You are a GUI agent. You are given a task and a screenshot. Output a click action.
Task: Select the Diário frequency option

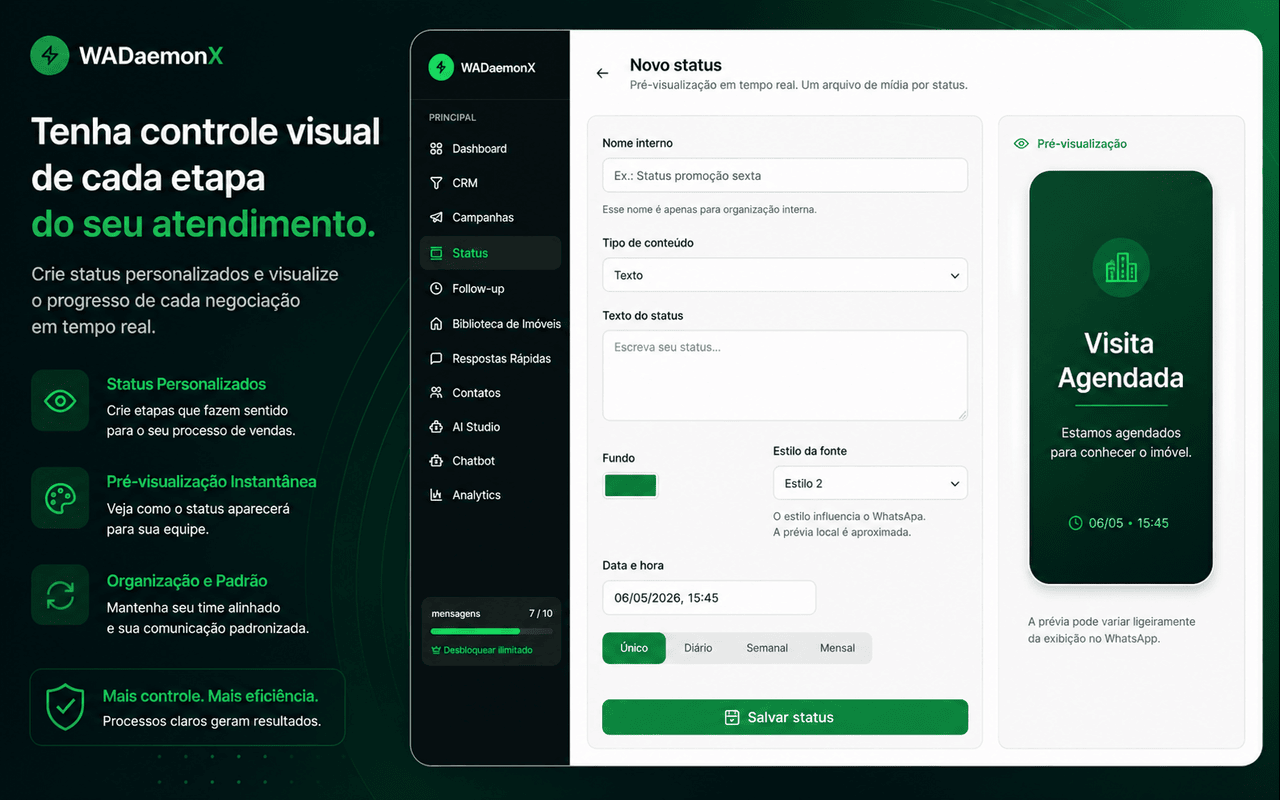coord(698,648)
